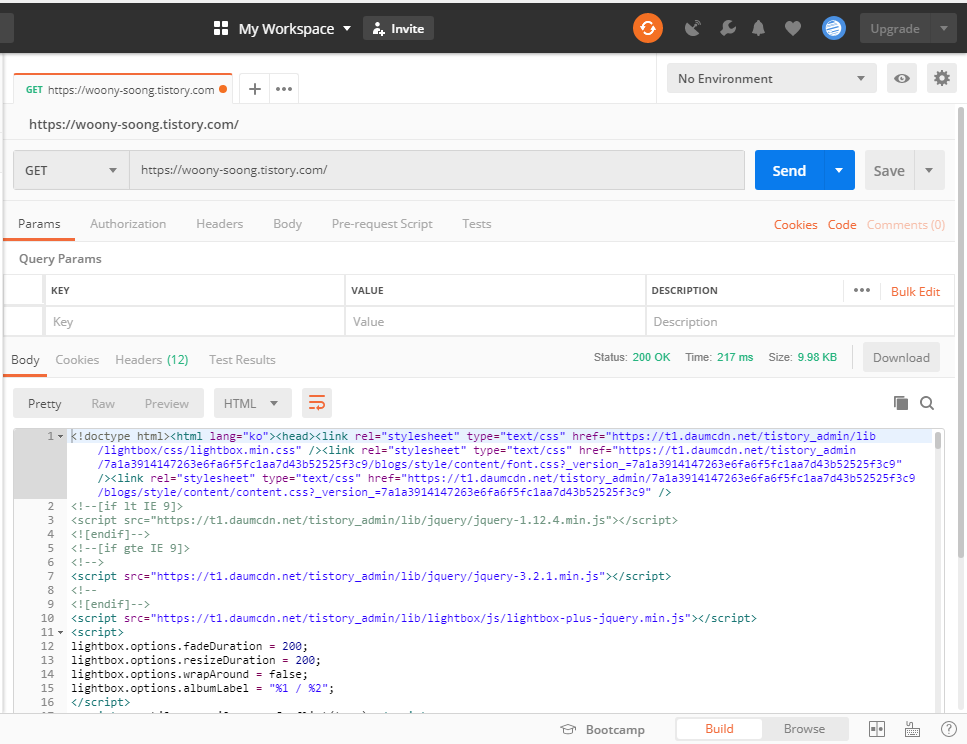
Task: Open the help question mark icon
Action: pos(948,729)
